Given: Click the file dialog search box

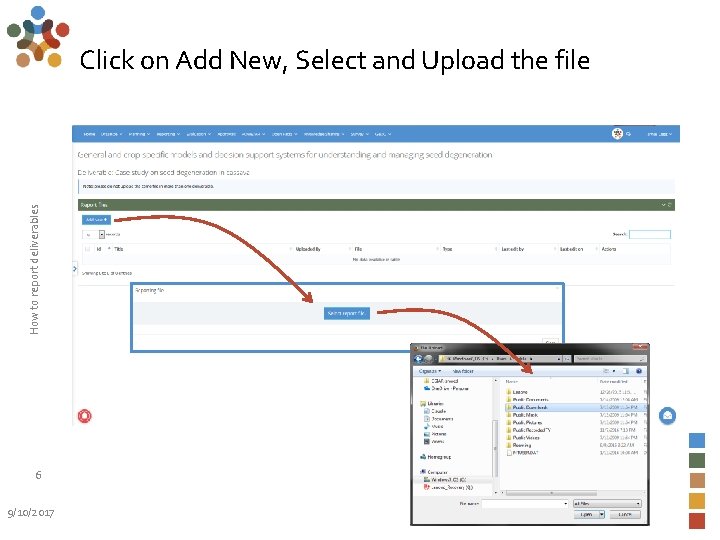Looking at the screenshot, I should tap(610, 359).
